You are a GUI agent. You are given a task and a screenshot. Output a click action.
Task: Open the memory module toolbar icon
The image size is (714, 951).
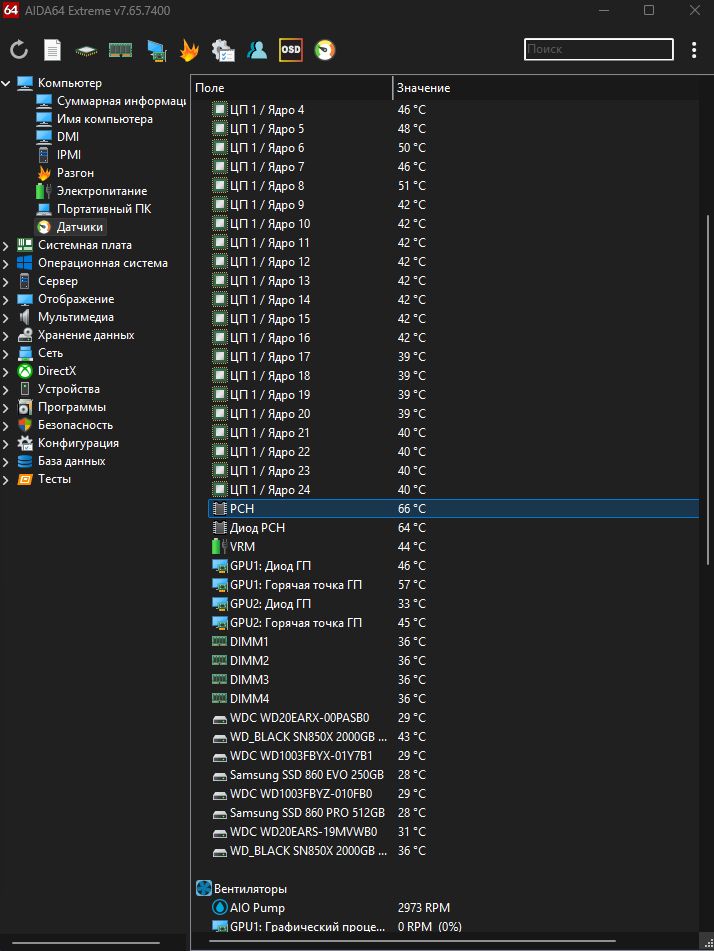pyautogui.click(x=120, y=50)
